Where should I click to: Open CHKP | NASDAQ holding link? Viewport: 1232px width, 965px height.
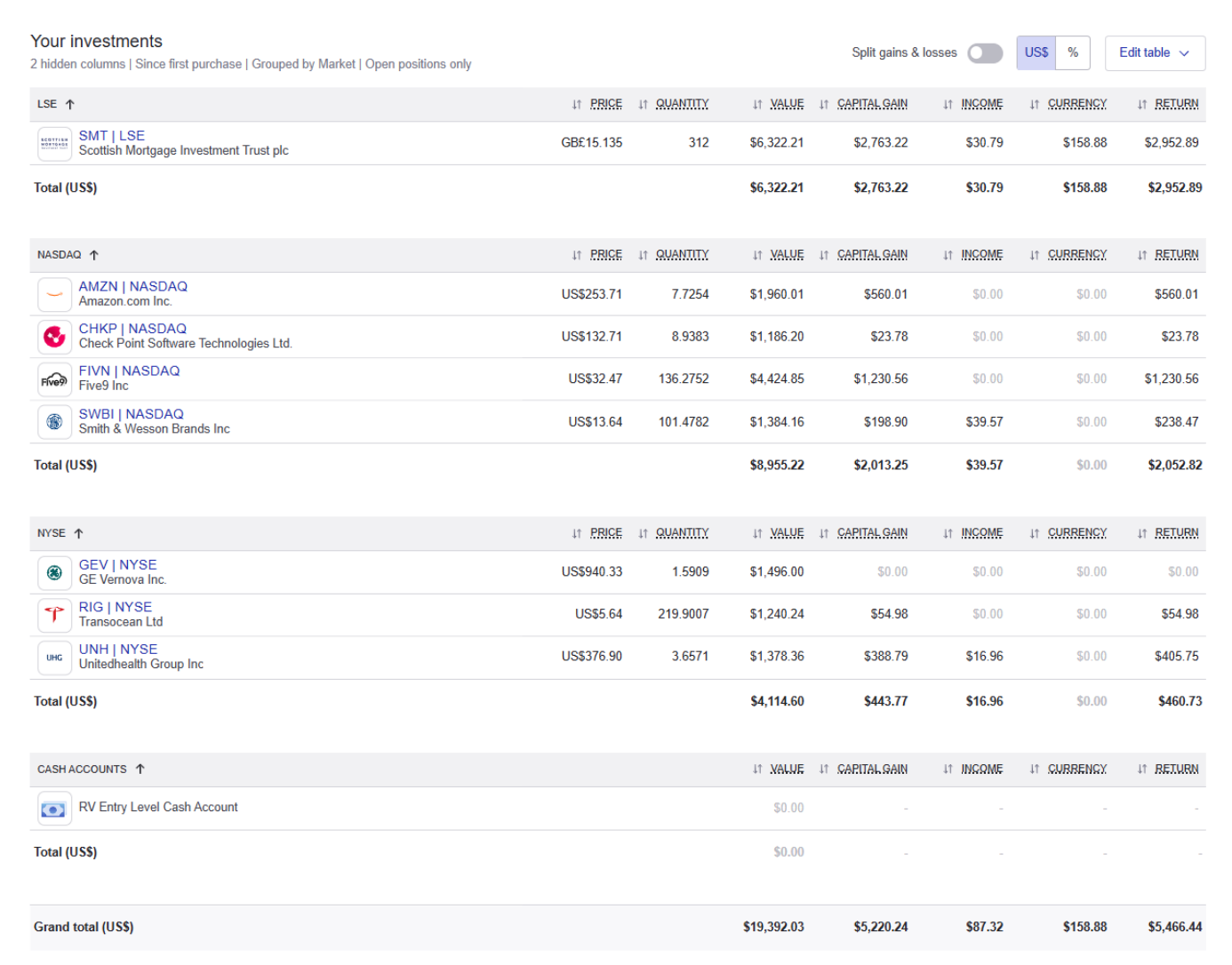point(132,329)
